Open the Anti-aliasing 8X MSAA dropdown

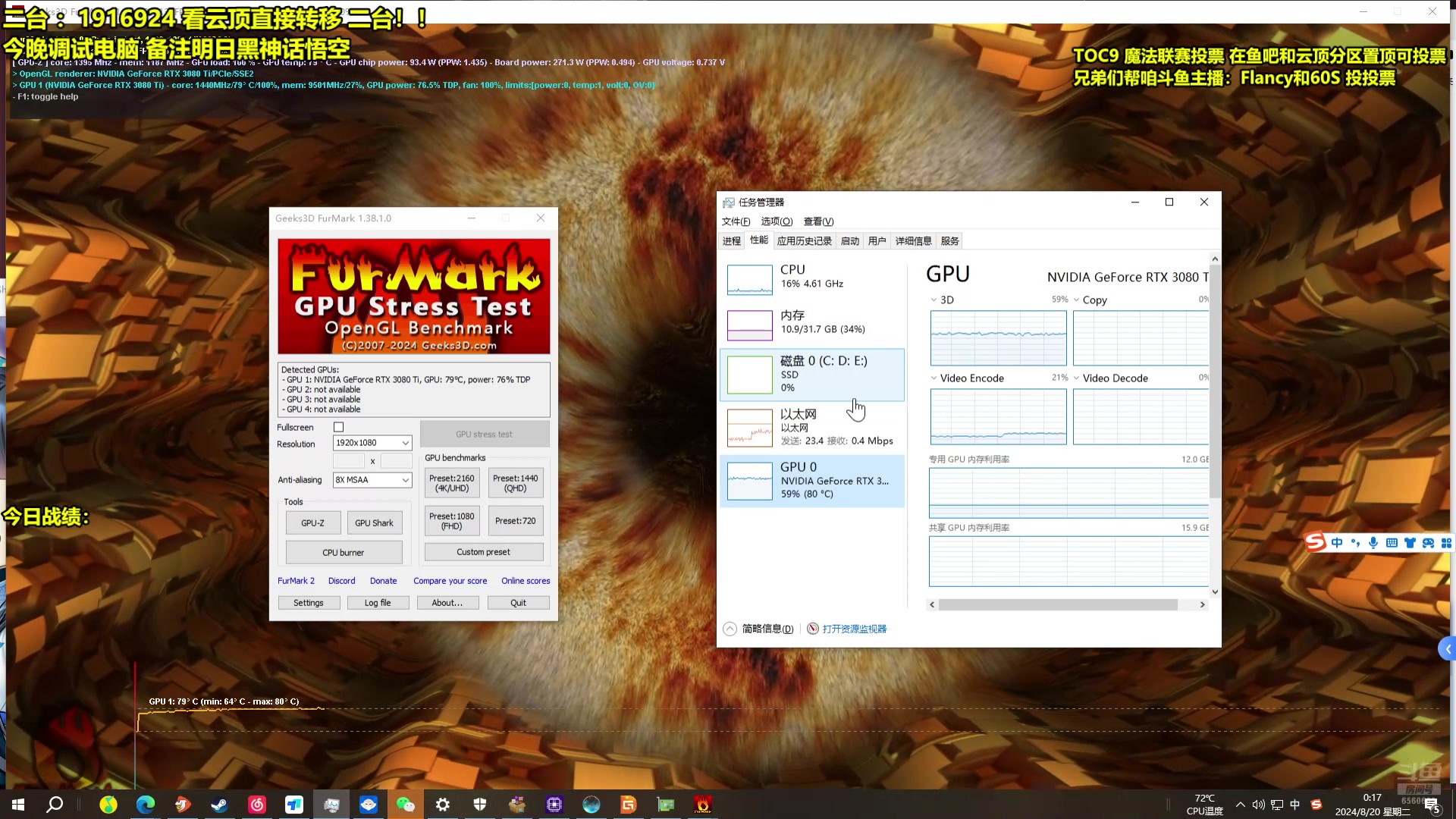click(x=372, y=480)
